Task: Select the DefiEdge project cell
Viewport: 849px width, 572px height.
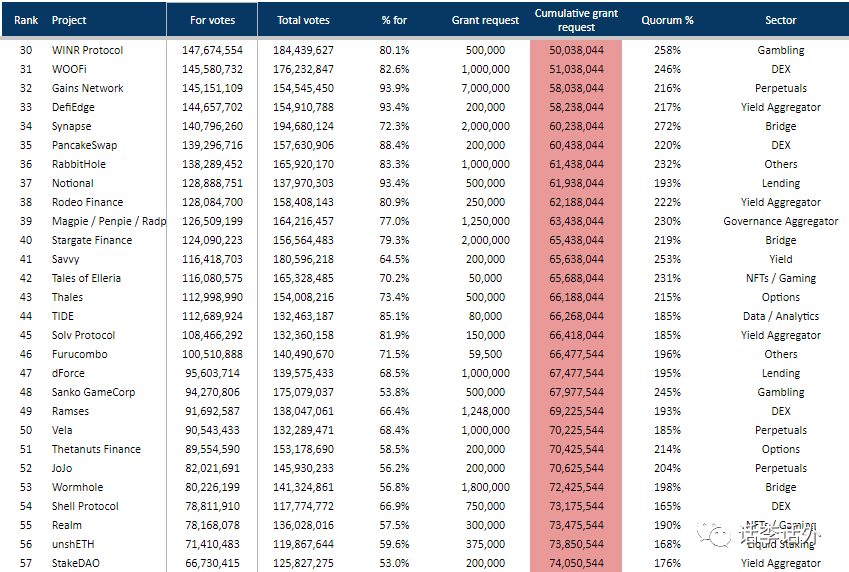Action: click(73, 107)
